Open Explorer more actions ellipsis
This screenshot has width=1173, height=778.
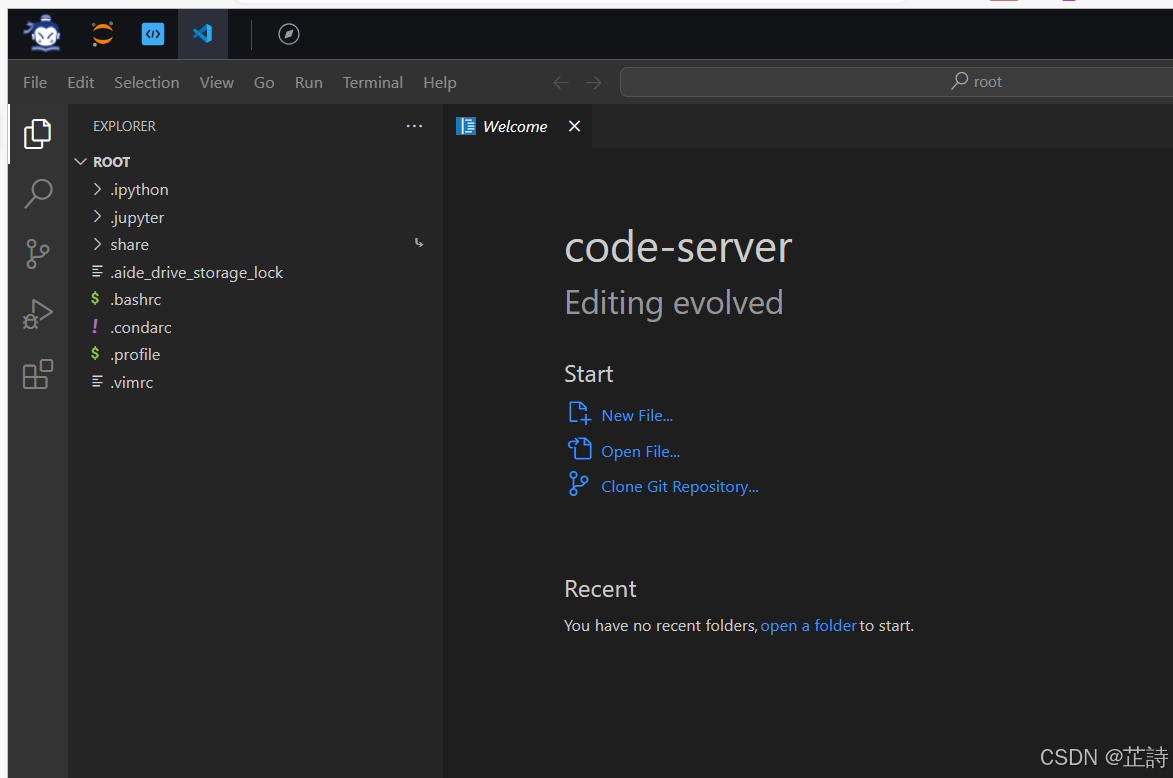pyautogui.click(x=414, y=126)
